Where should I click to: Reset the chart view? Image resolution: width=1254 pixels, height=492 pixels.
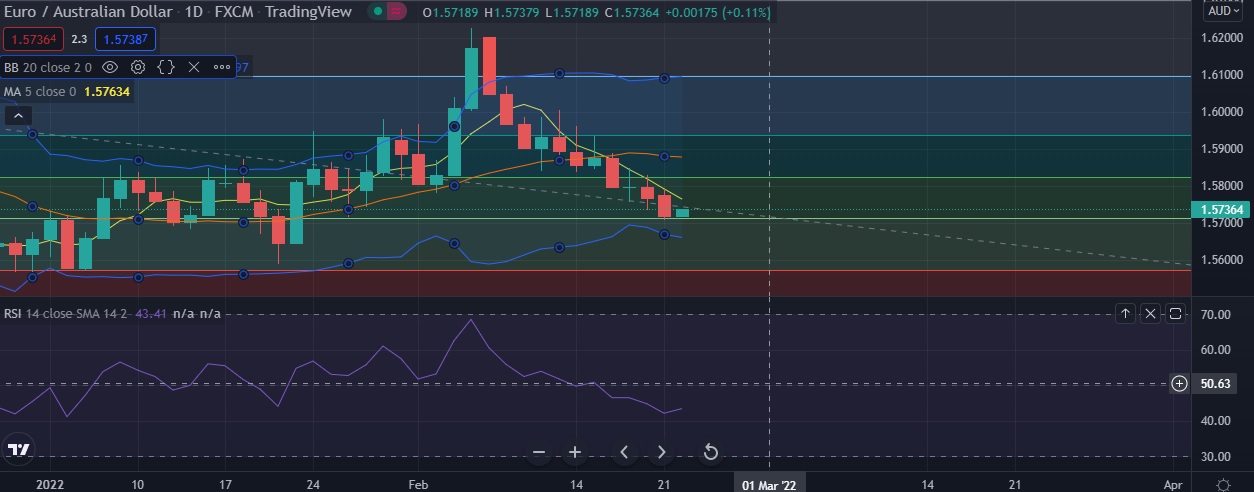pyautogui.click(x=710, y=452)
